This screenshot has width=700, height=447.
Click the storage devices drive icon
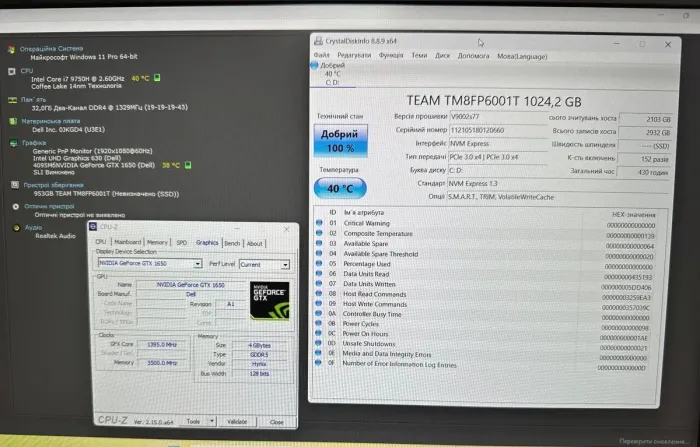click(x=11, y=184)
